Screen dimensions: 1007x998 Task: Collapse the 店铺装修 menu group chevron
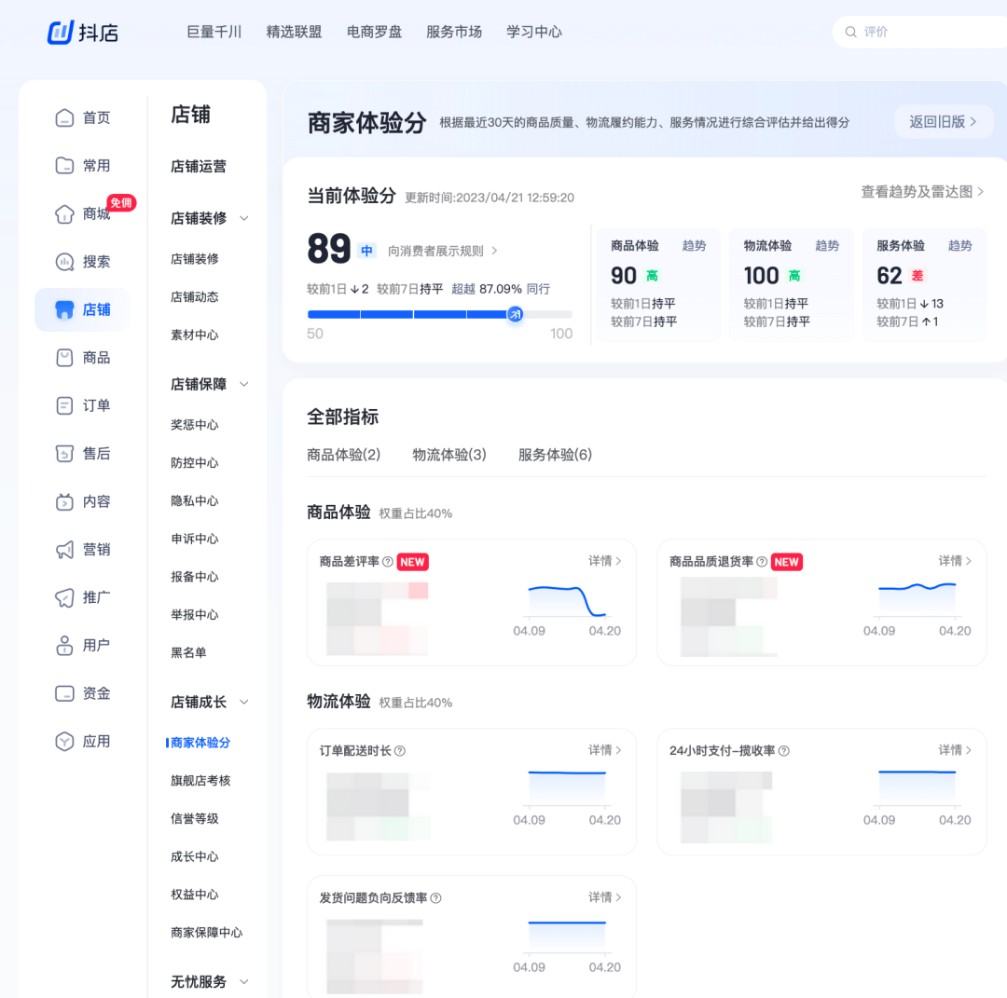(244, 218)
